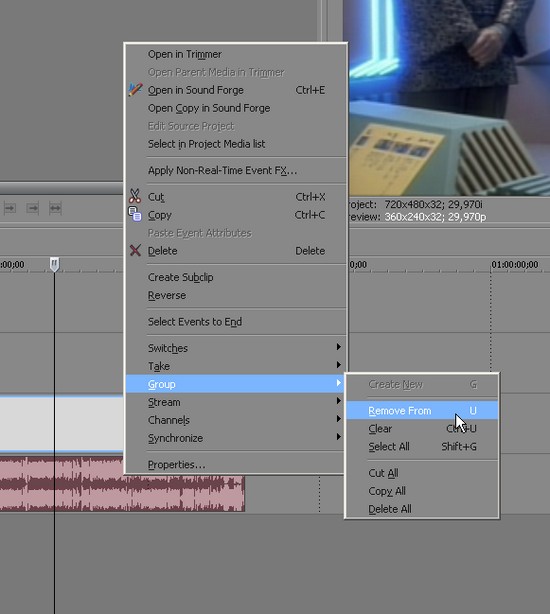The height and width of the screenshot is (614, 550).
Task: Click the Copy pages icon
Action: (x=135, y=214)
